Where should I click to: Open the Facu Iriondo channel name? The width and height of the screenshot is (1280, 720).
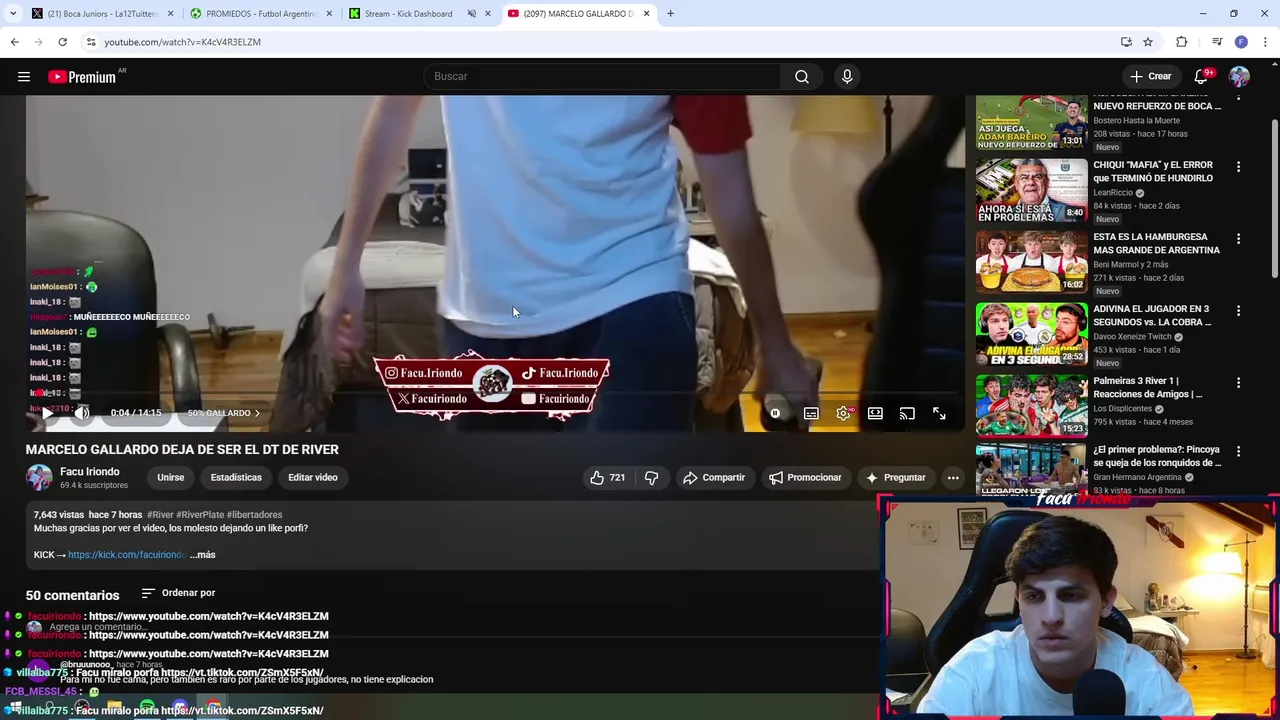click(x=89, y=472)
